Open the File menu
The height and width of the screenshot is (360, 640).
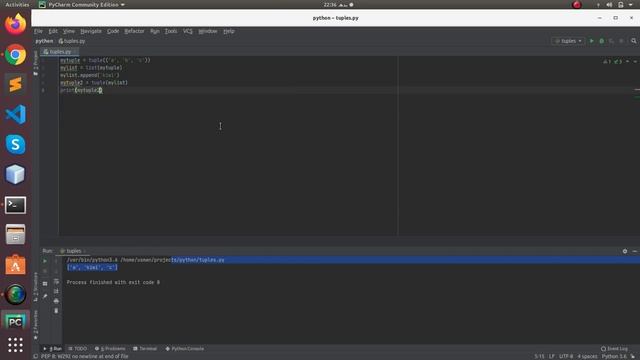[38, 31]
